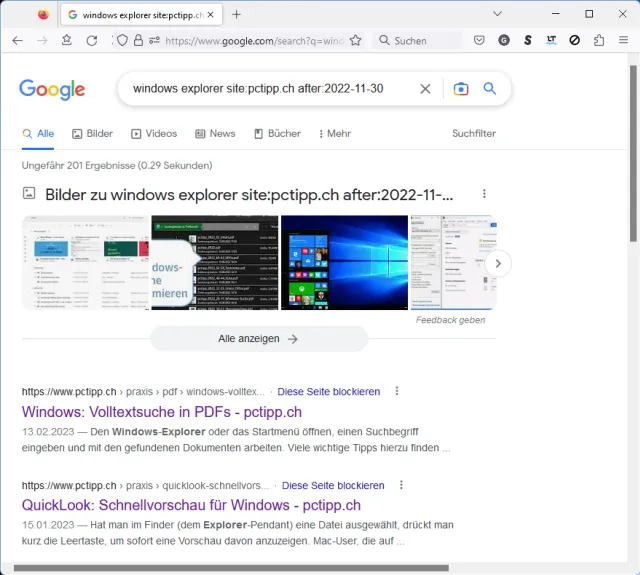Screen dimensions: 640x575
Task: Click the Firefox Suchen search box
Action: point(417,40)
